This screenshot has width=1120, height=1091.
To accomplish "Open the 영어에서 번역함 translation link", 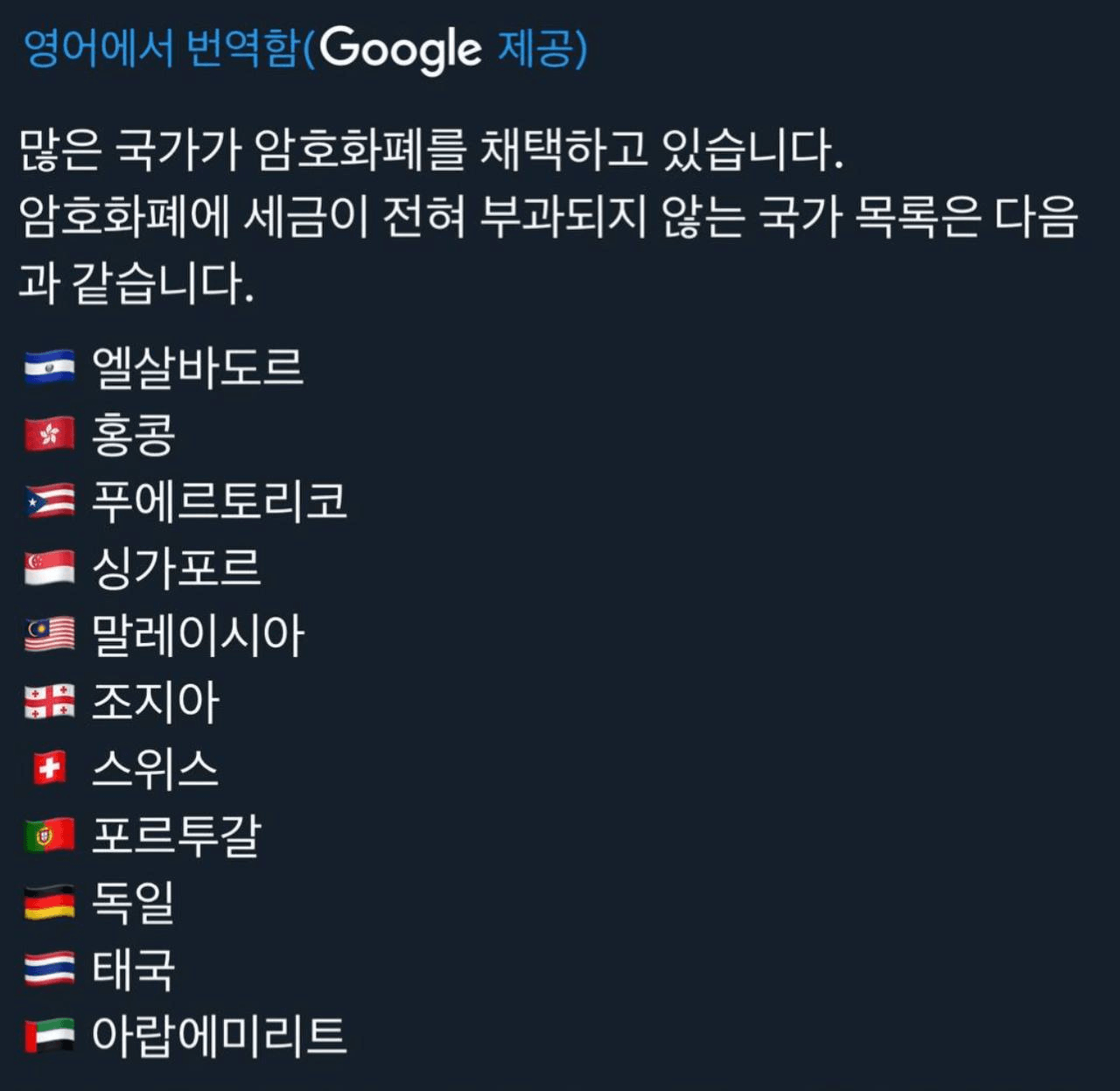I will pyautogui.click(x=161, y=48).
